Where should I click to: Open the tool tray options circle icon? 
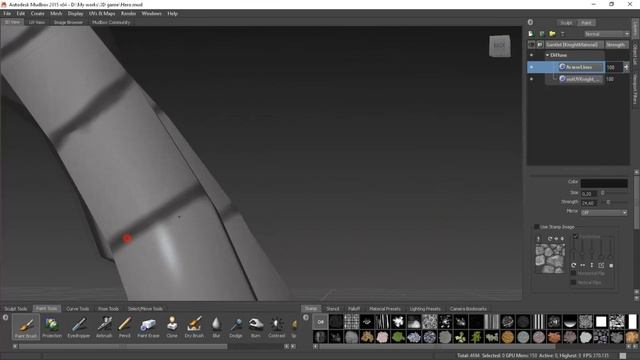point(5,317)
